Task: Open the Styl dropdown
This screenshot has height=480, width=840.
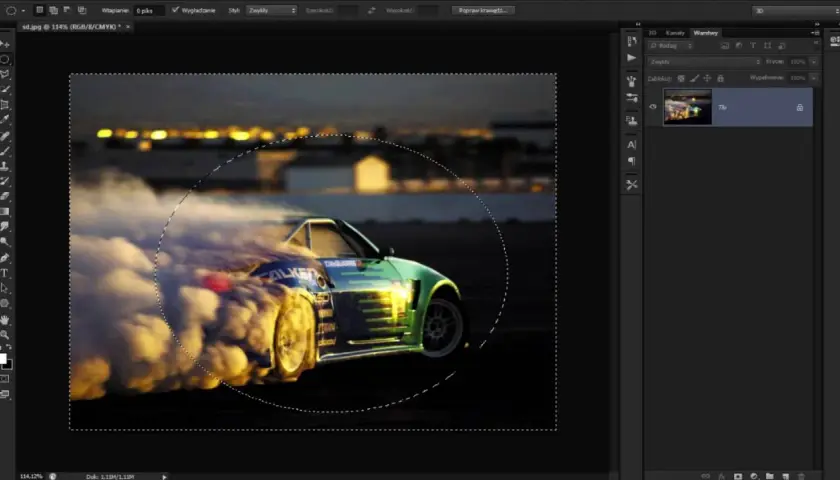Action: click(x=271, y=10)
